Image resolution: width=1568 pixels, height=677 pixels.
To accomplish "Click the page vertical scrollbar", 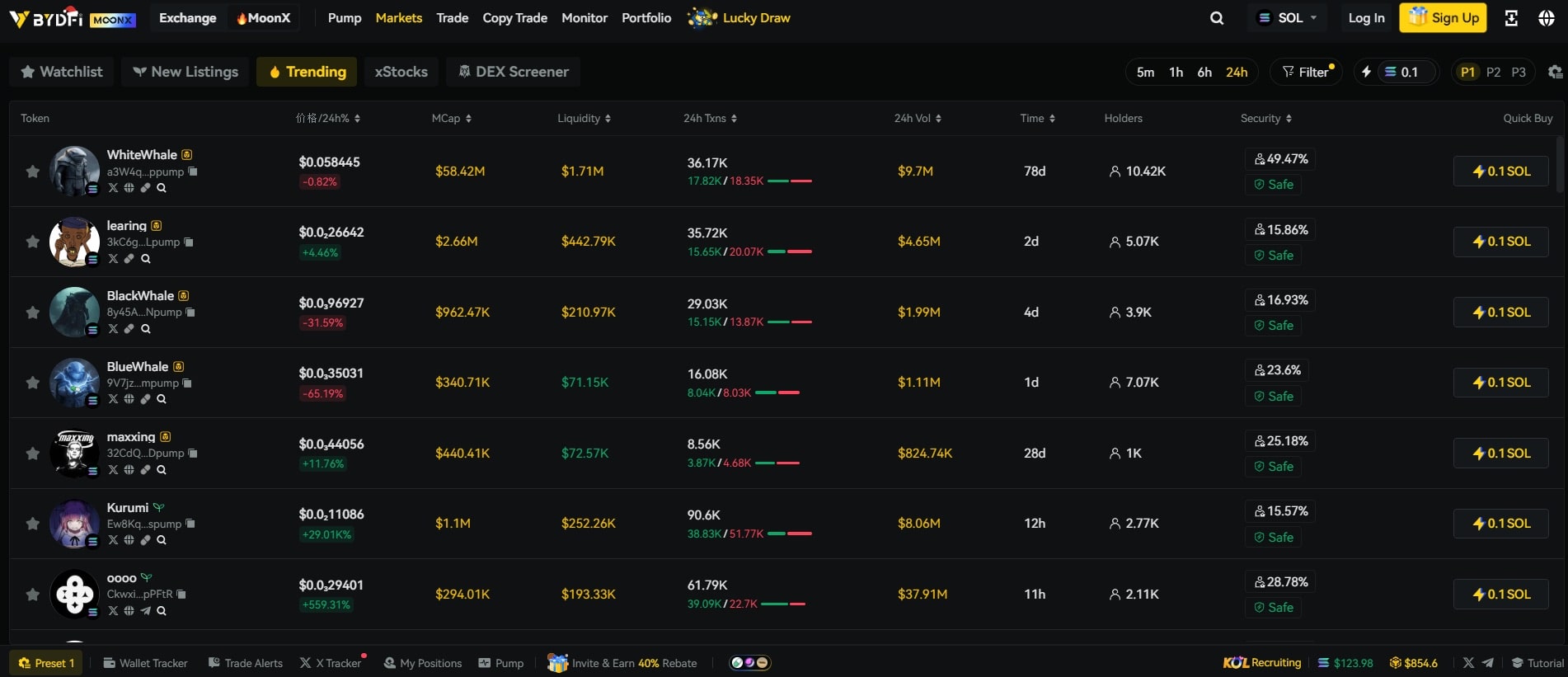I will click(x=1560, y=165).
